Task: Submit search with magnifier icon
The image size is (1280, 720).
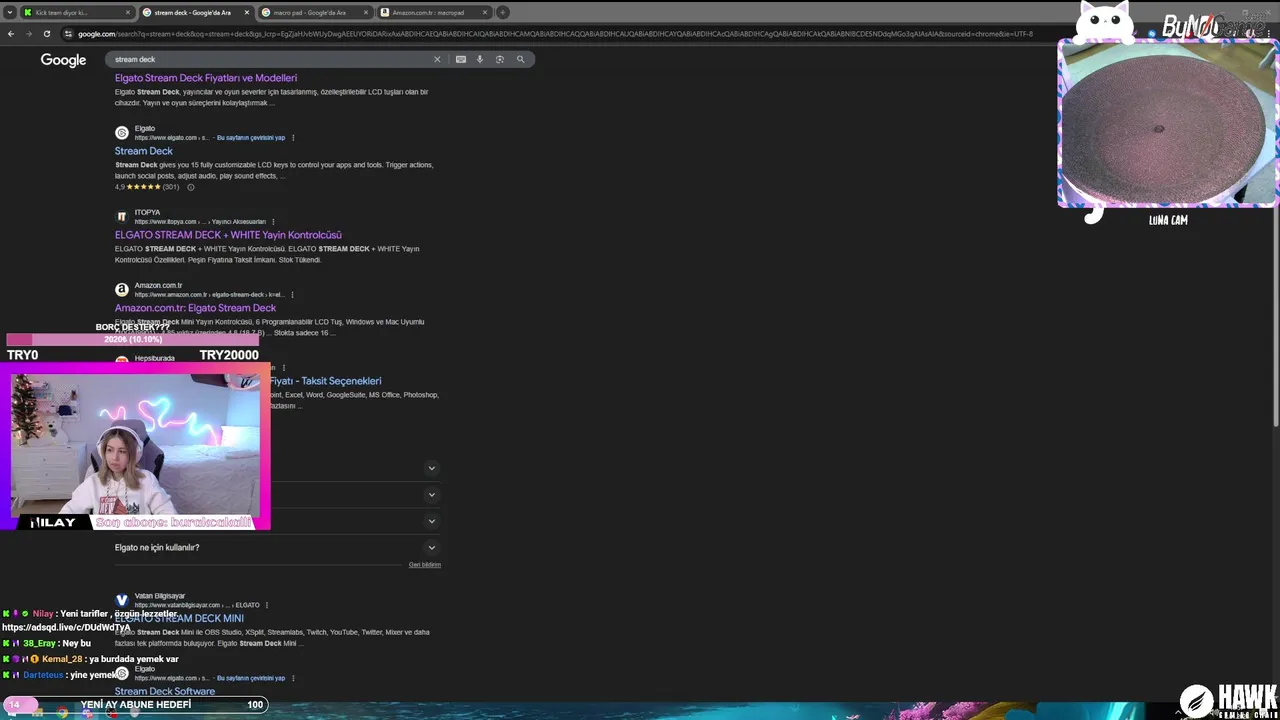Action: pyautogui.click(x=520, y=59)
